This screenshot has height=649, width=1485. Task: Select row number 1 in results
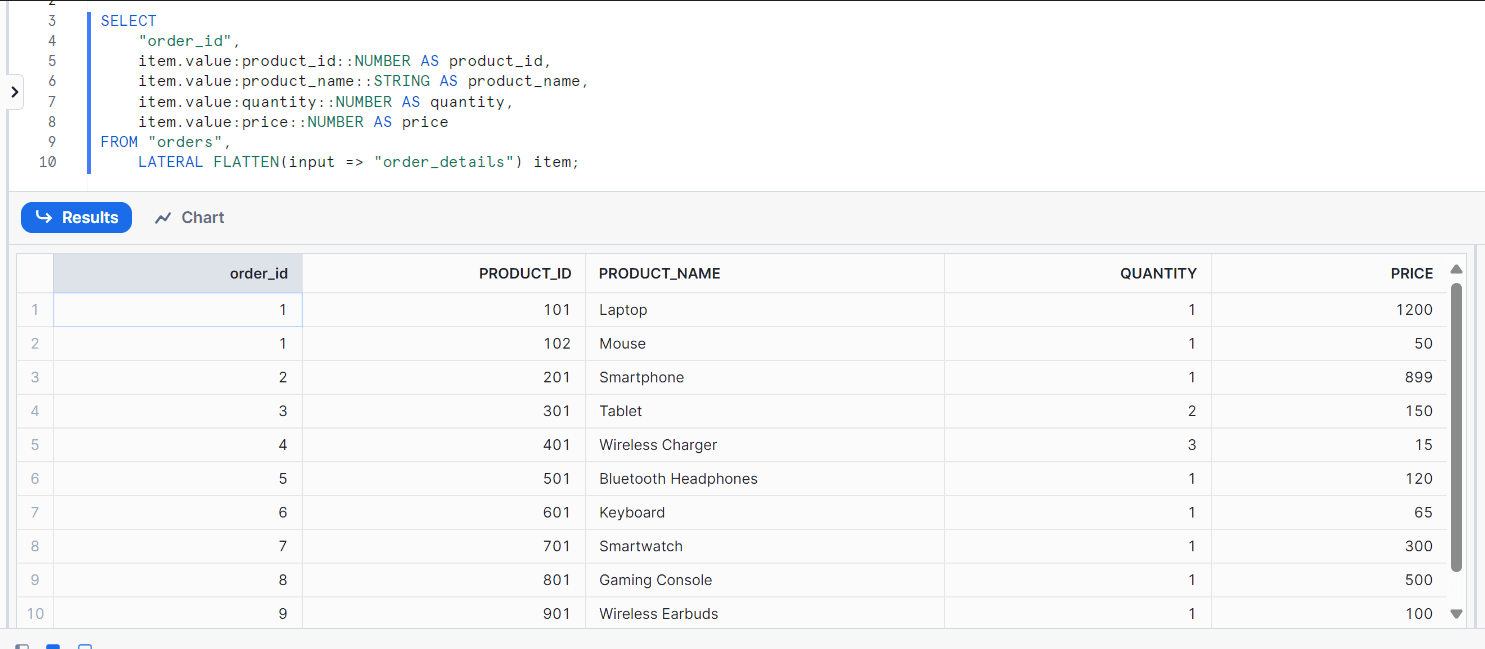point(35,310)
